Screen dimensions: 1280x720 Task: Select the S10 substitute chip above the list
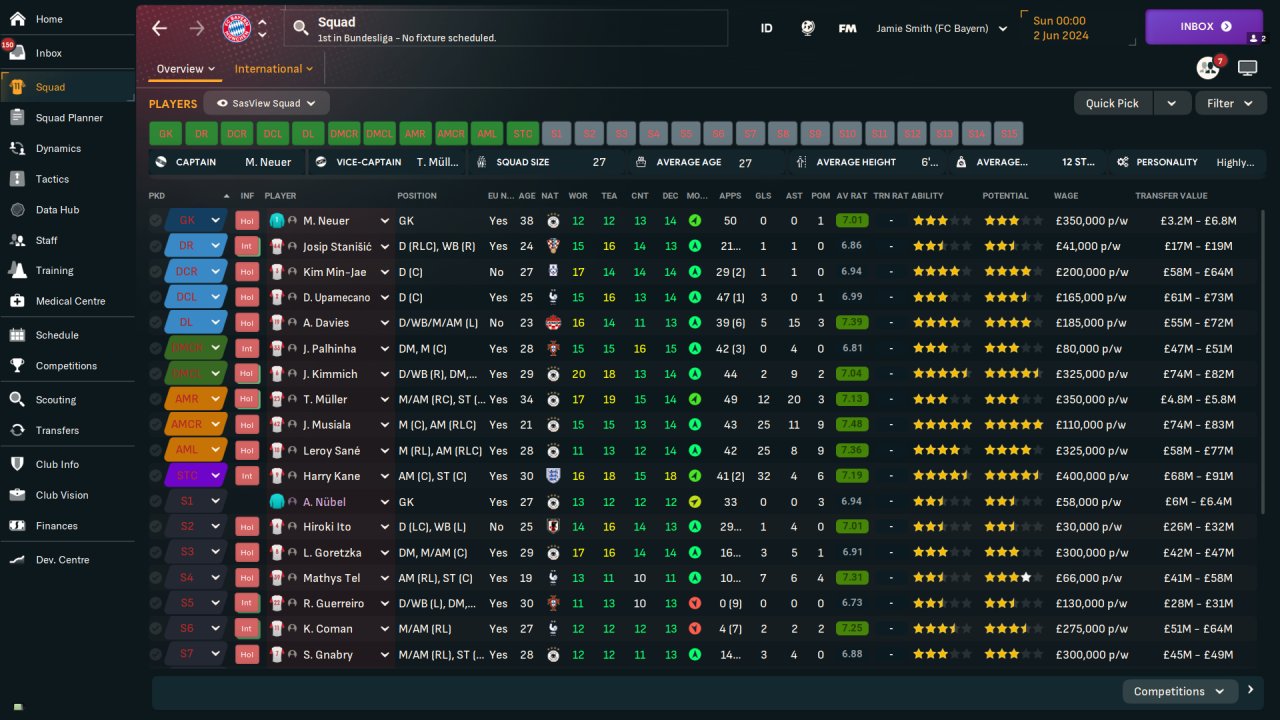point(848,133)
